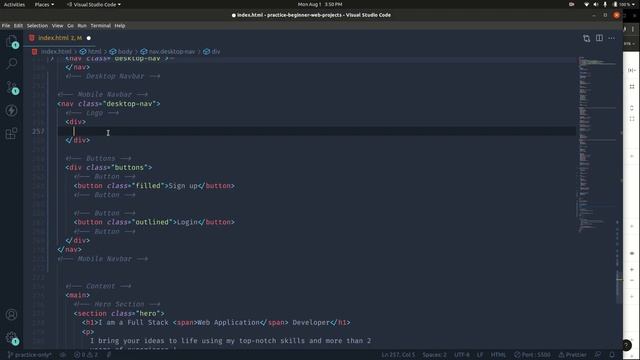640x360 pixels.
Task: Open the editor More Actions ellipsis
Action: (x=611, y=38)
